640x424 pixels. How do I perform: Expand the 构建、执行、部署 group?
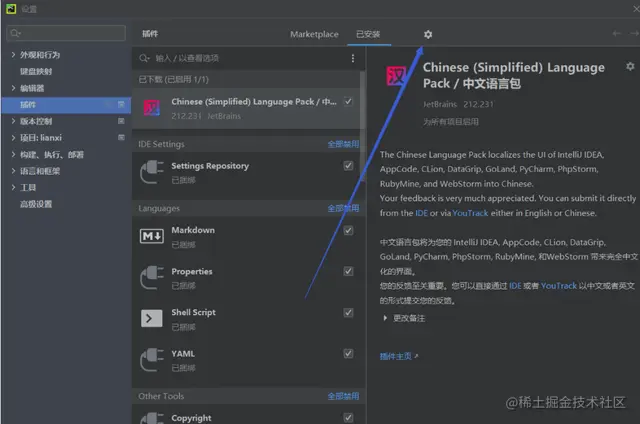(13, 154)
